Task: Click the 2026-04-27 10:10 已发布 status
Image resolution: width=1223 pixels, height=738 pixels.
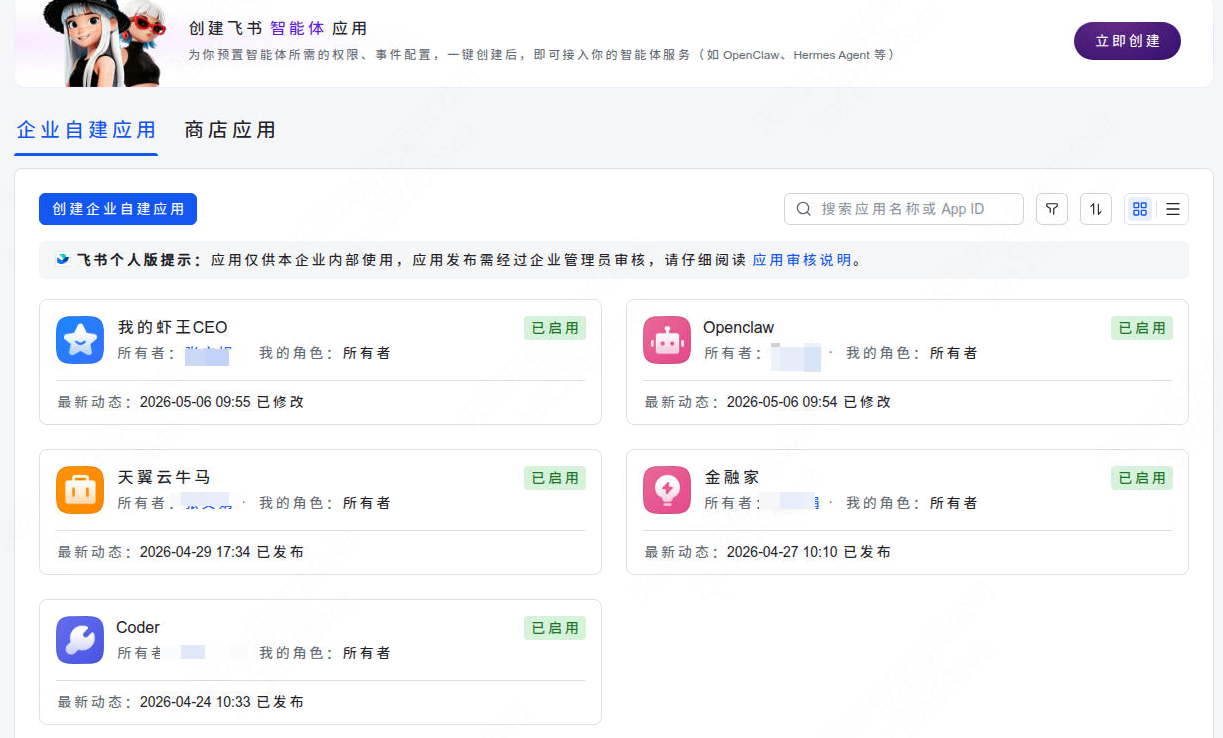Action: click(809, 552)
